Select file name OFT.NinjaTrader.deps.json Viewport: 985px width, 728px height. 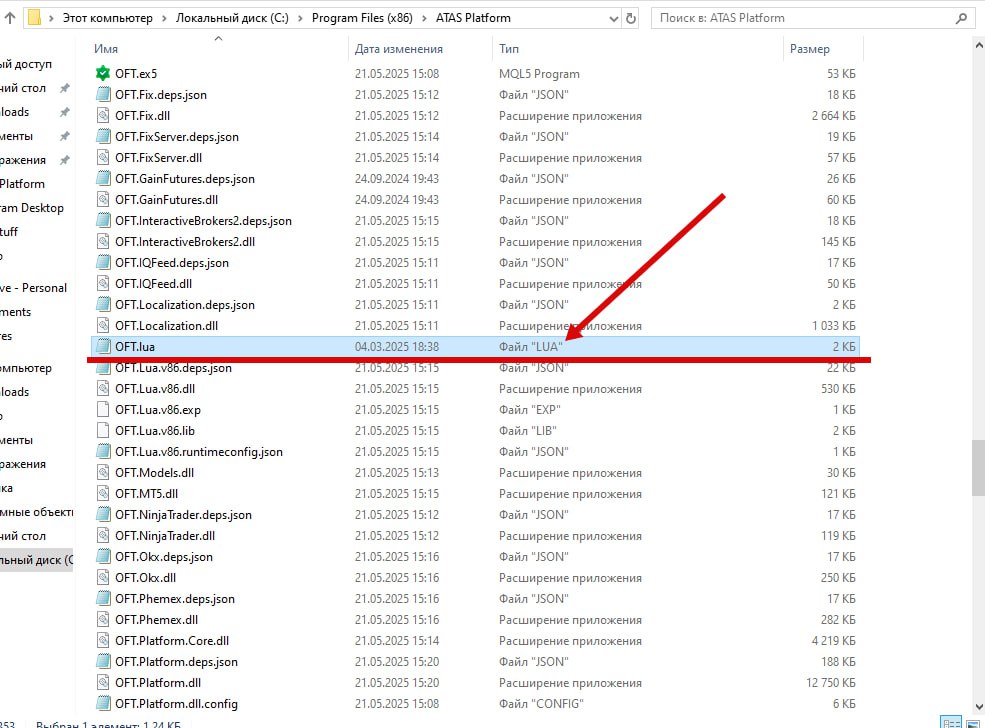[x=183, y=514]
